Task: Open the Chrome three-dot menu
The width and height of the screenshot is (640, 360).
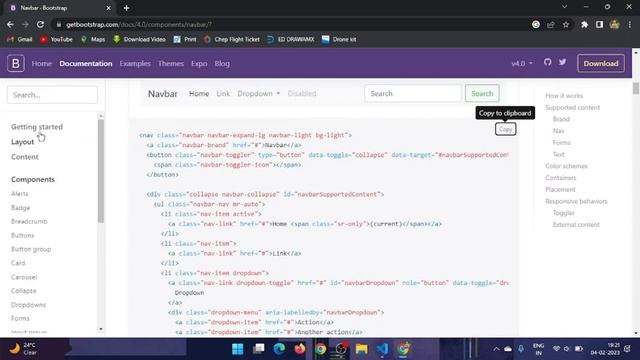Action: coord(629,24)
